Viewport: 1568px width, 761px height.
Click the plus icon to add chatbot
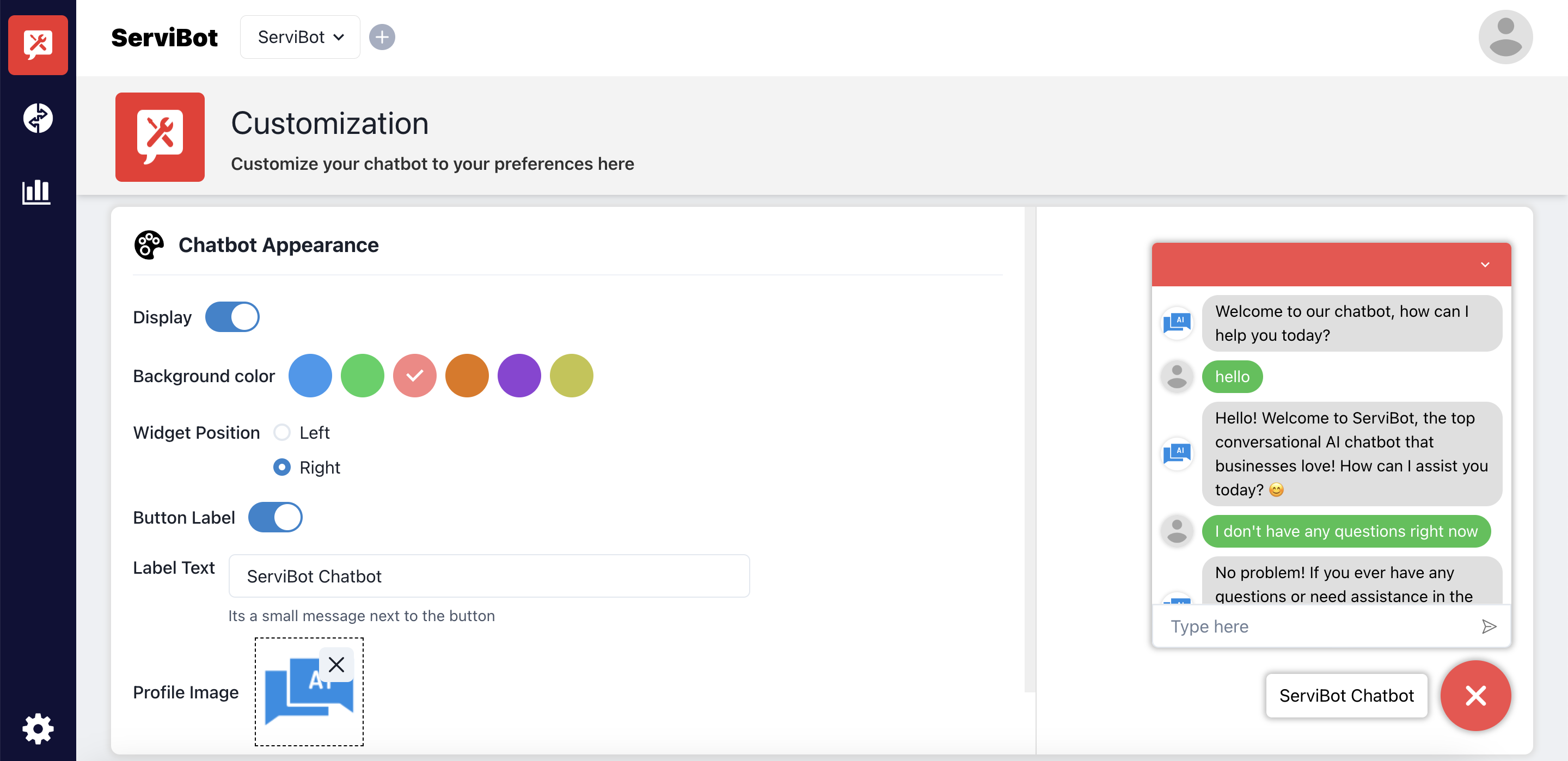[382, 37]
